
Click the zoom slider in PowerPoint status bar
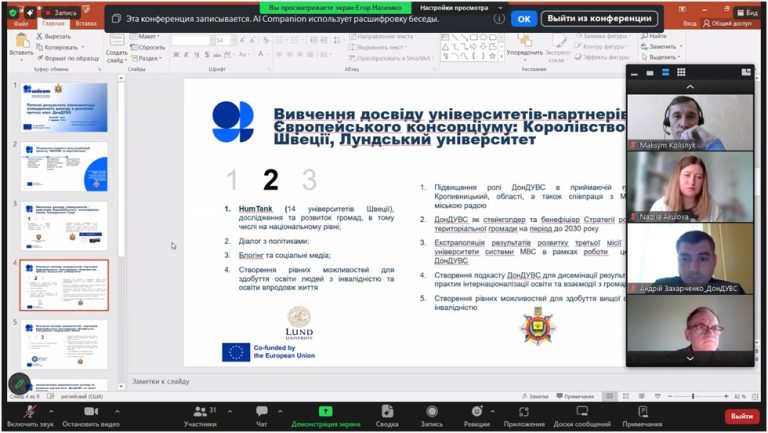pyautogui.click(x=697, y=396)
